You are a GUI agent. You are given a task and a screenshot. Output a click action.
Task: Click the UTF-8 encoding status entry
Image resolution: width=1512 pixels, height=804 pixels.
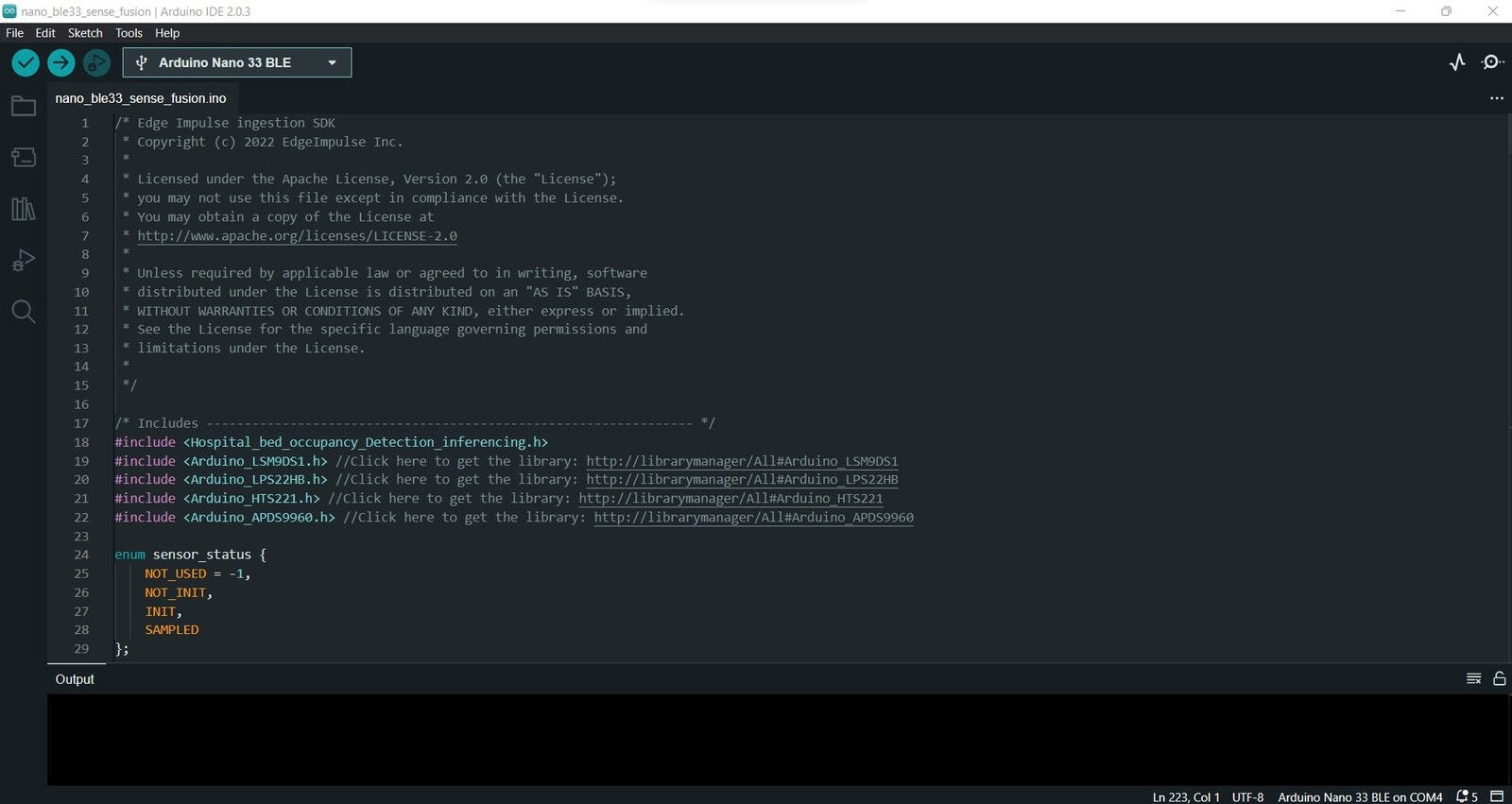pyautogui.click(x=1247, y=796)
